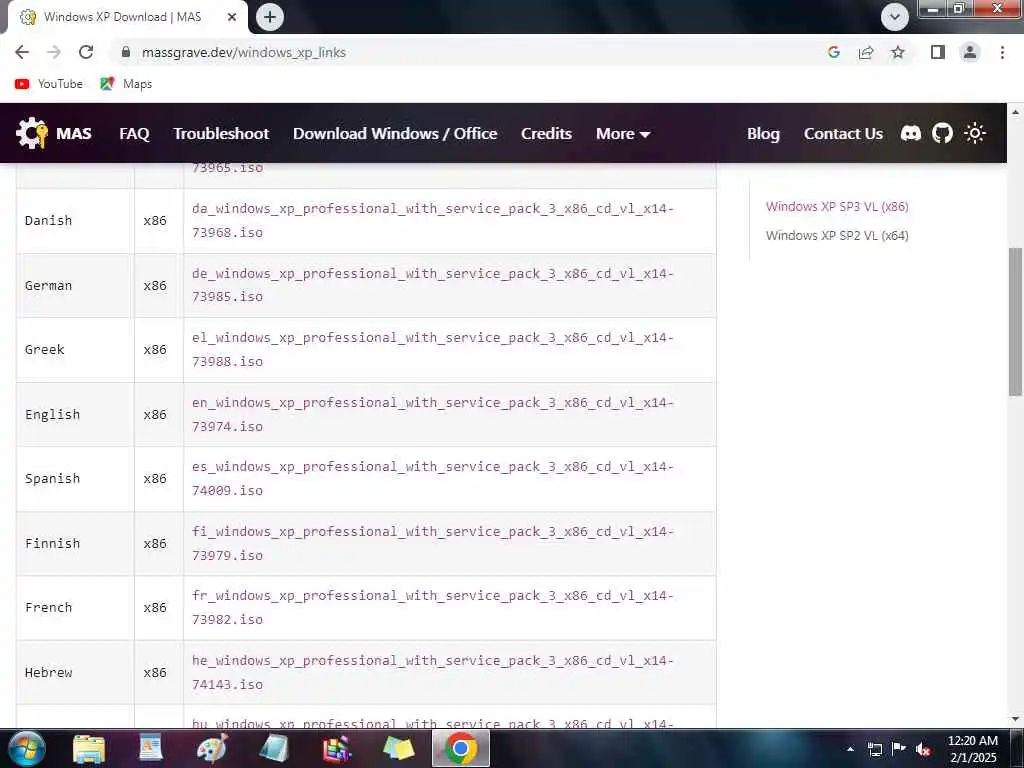This screenshot has height=768, width=1024.
Task: Open the Windows Start orb
Action: pyautogui.click(x=26, y=748)
